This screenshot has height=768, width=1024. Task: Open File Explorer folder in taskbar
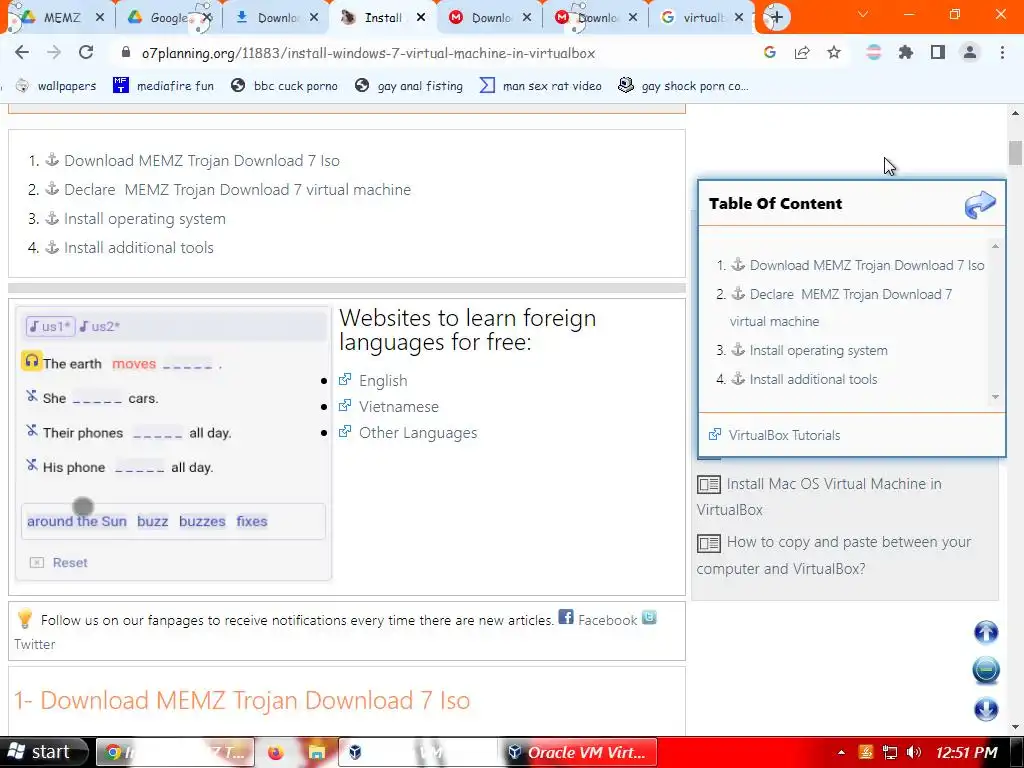[x=317, y=752]
